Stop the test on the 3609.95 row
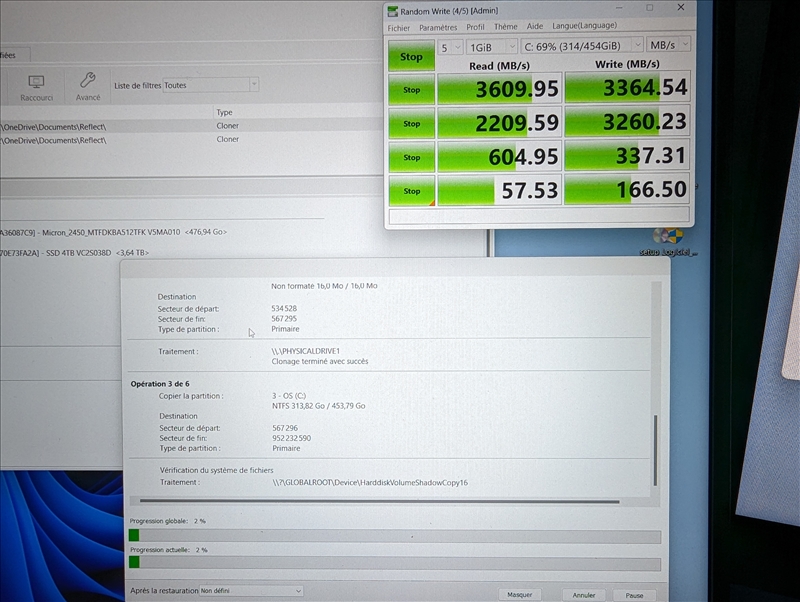This screenshot has height=602, width=800. pyautogui.click(x=411, y=90)
